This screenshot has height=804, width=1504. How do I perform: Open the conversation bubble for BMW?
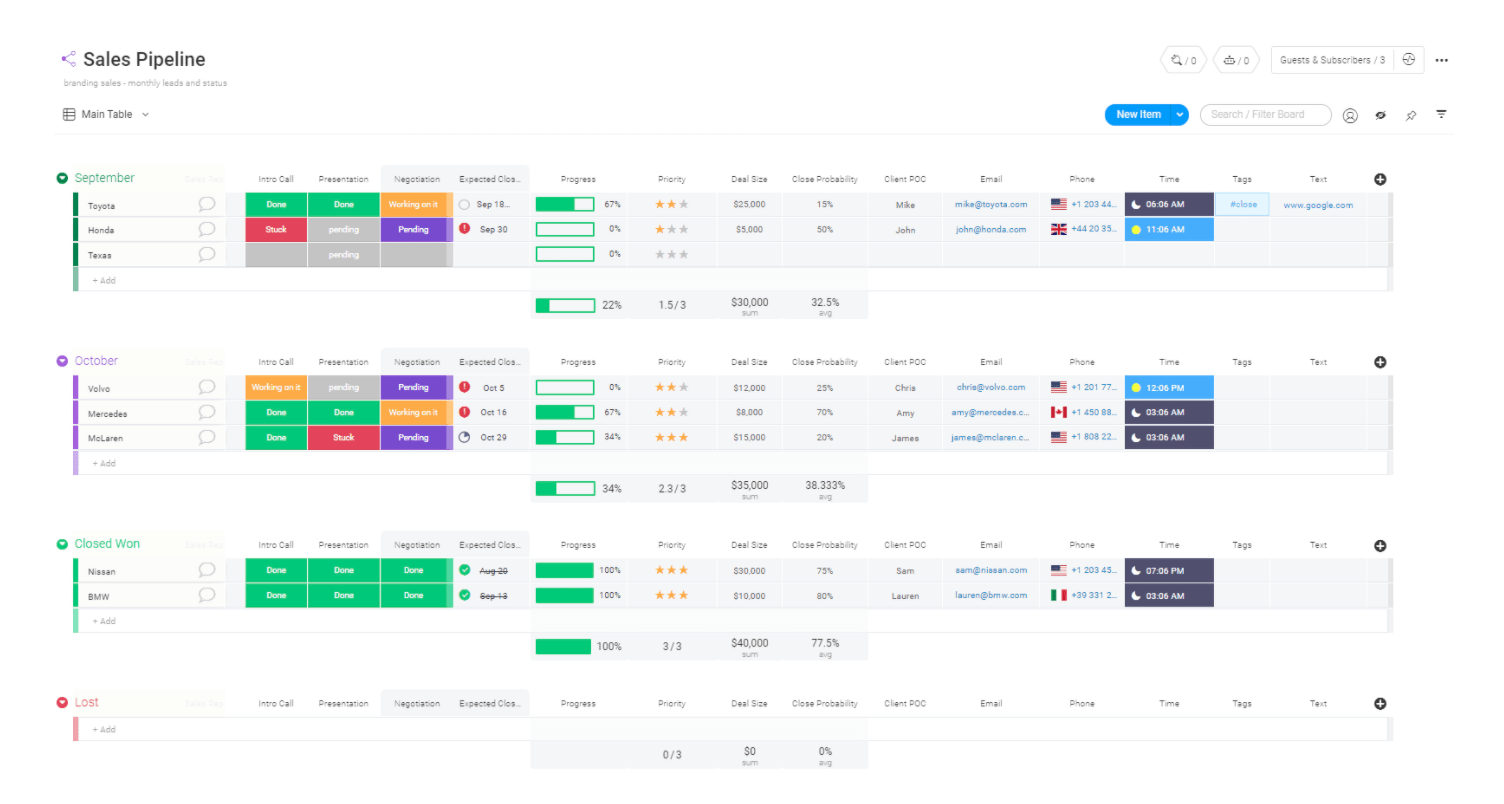click(x=207, y=595)
